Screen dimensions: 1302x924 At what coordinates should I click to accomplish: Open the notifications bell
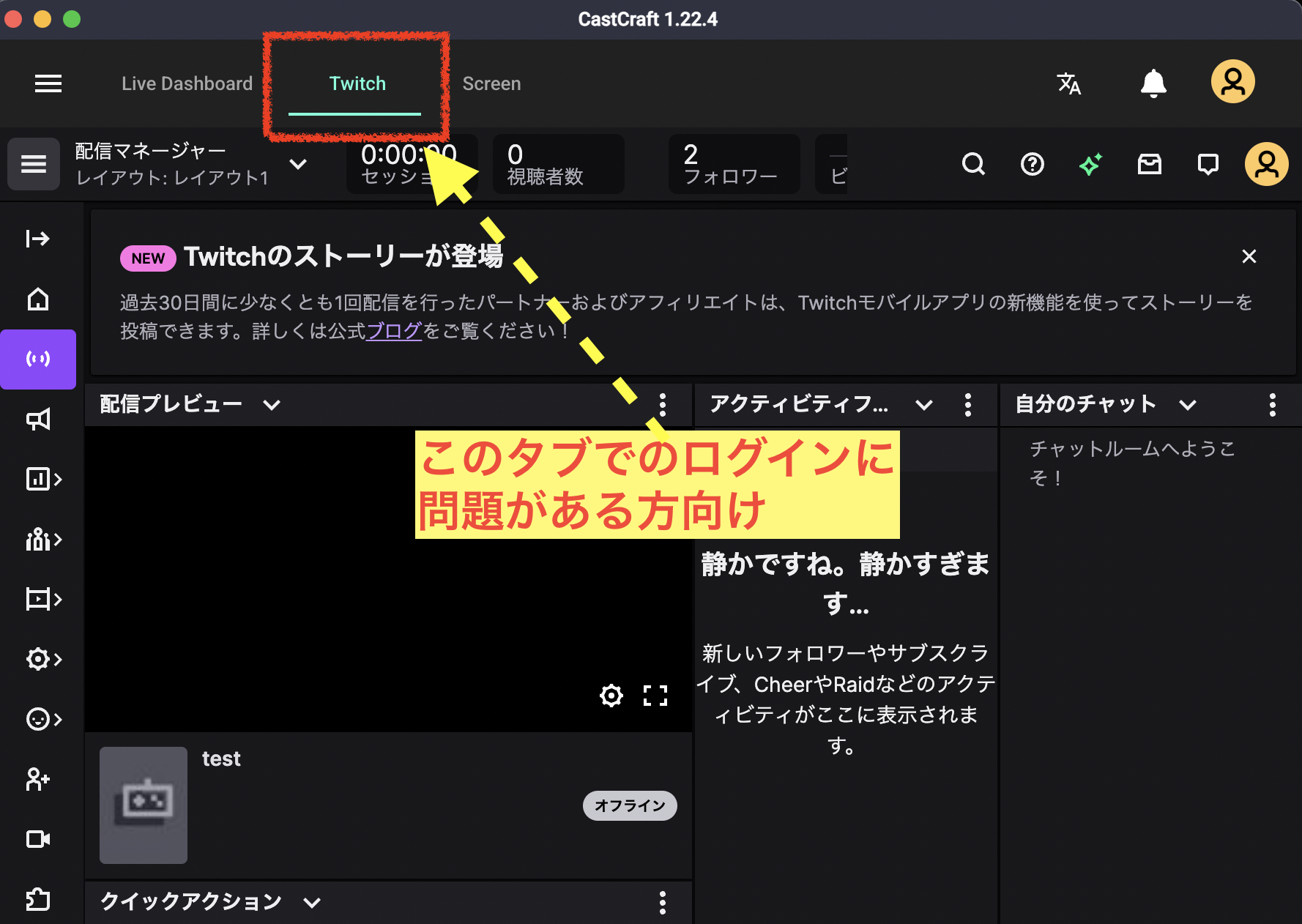click(1153, 83)
